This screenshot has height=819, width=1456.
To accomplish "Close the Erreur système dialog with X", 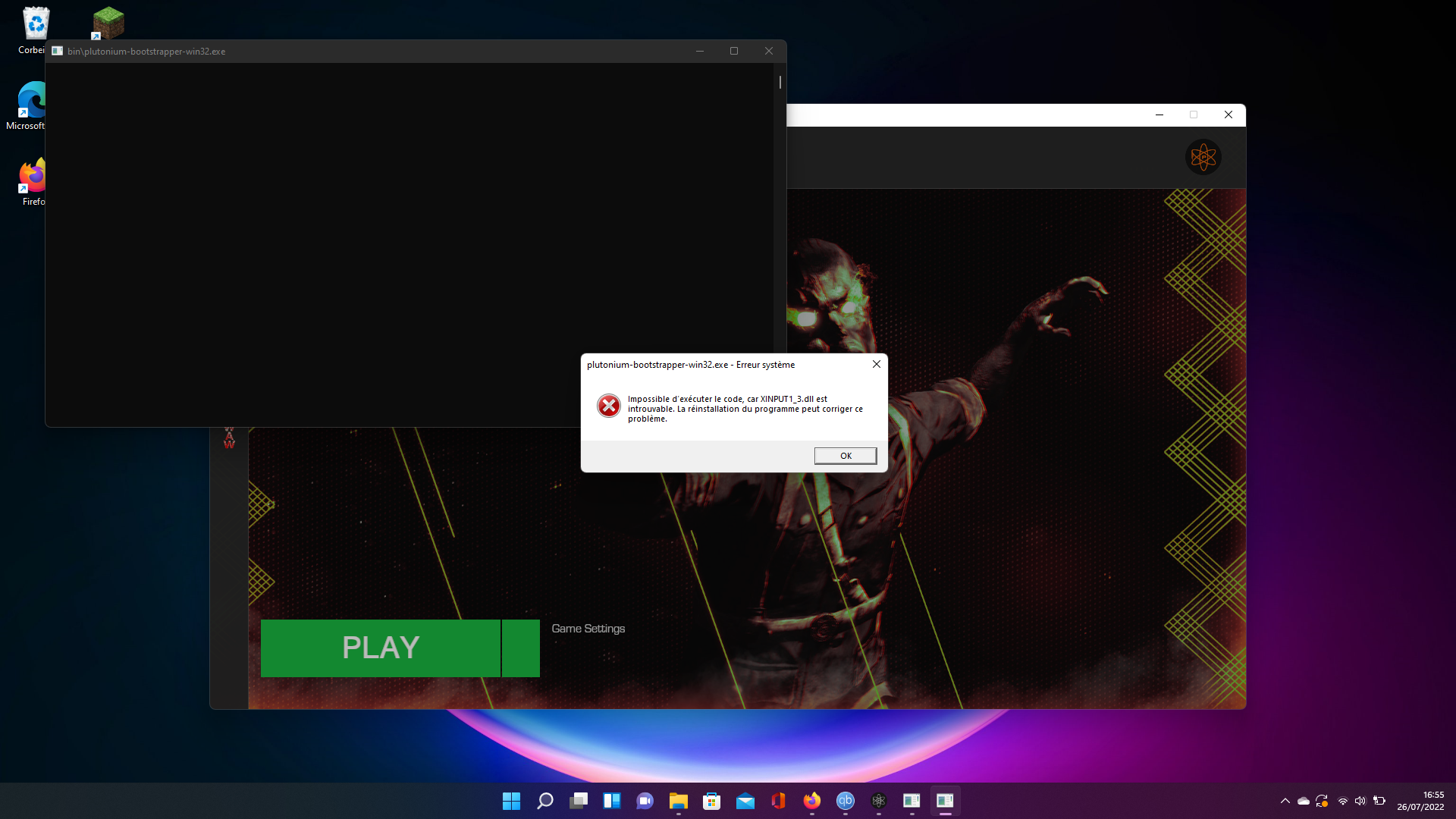I will pyautogui.click(x=877, y=364).
